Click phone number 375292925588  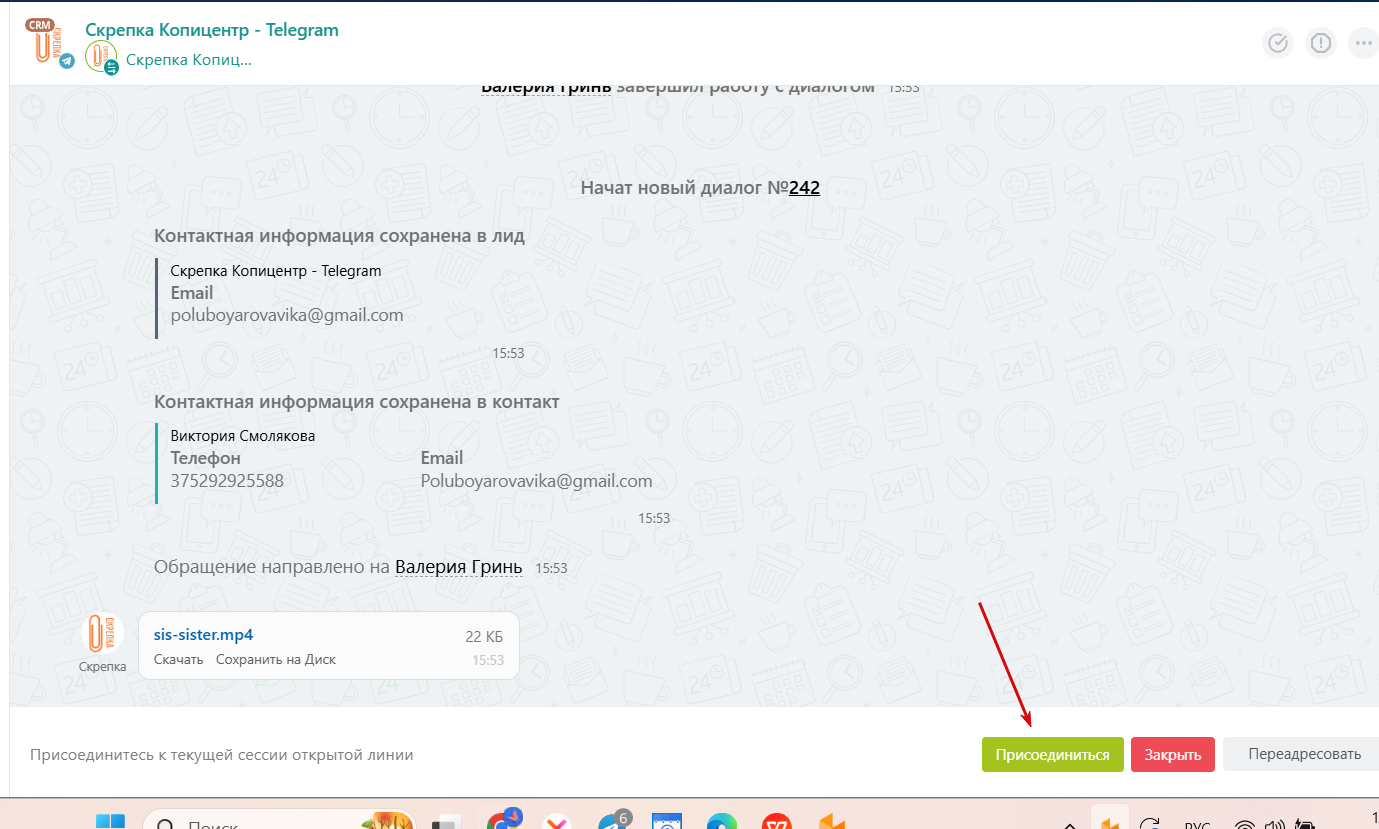[227, 481]
